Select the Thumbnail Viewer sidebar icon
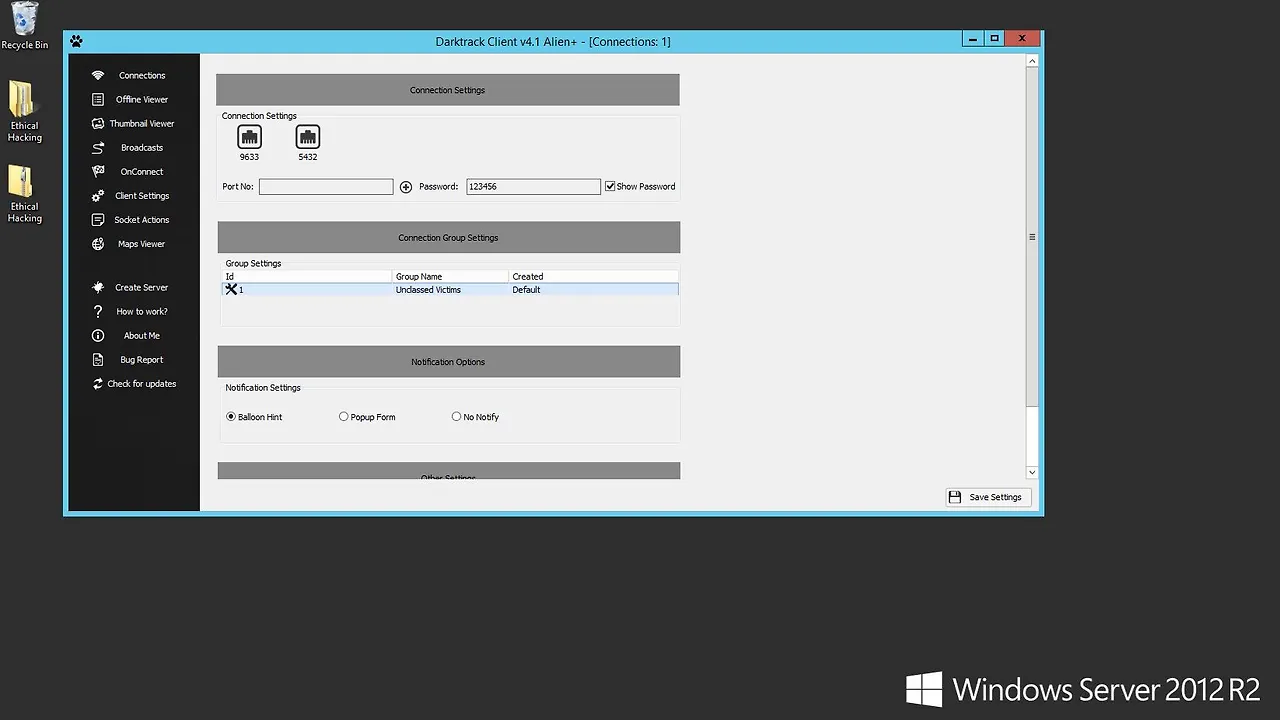The height and width of the screenshot is (720, 1280). [98, 123]
